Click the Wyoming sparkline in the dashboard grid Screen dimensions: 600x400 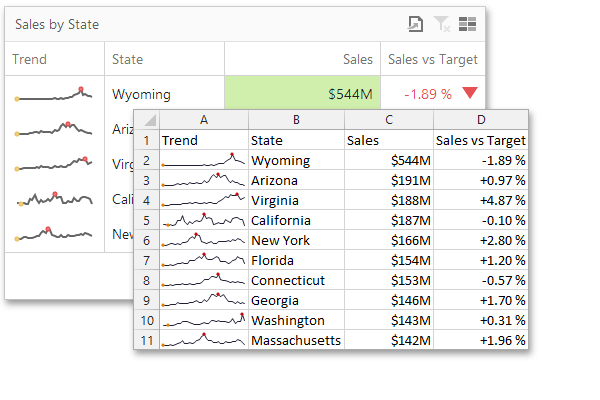coord(54,94)
